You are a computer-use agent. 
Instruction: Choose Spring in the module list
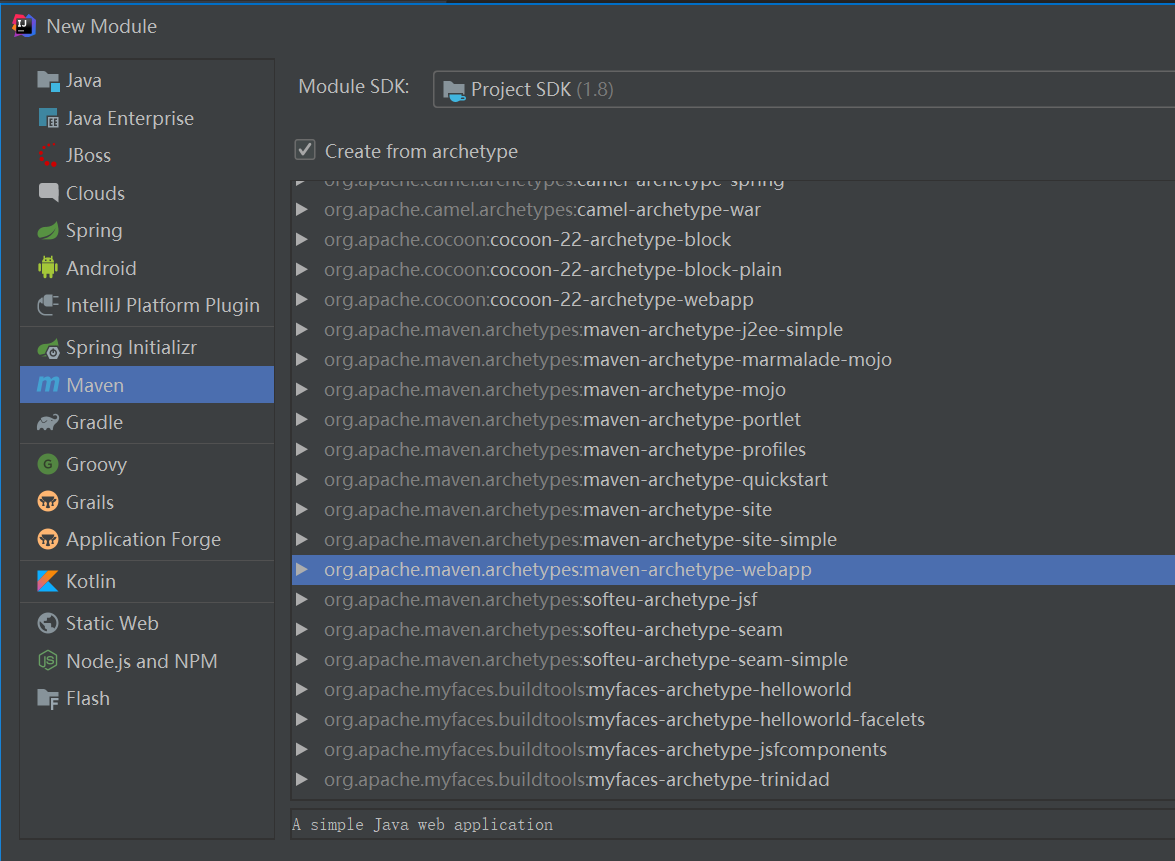pos(147,231)
